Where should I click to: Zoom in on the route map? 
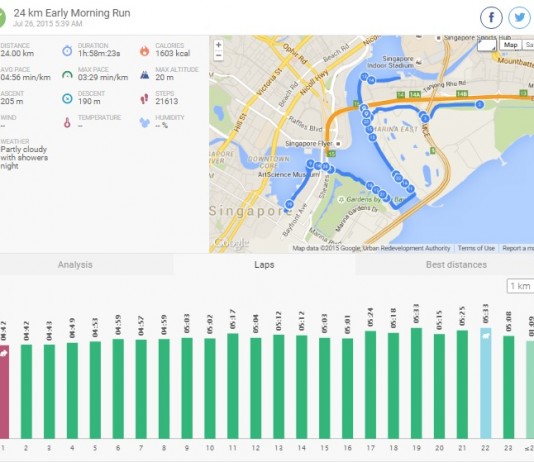tap(218, 45)
